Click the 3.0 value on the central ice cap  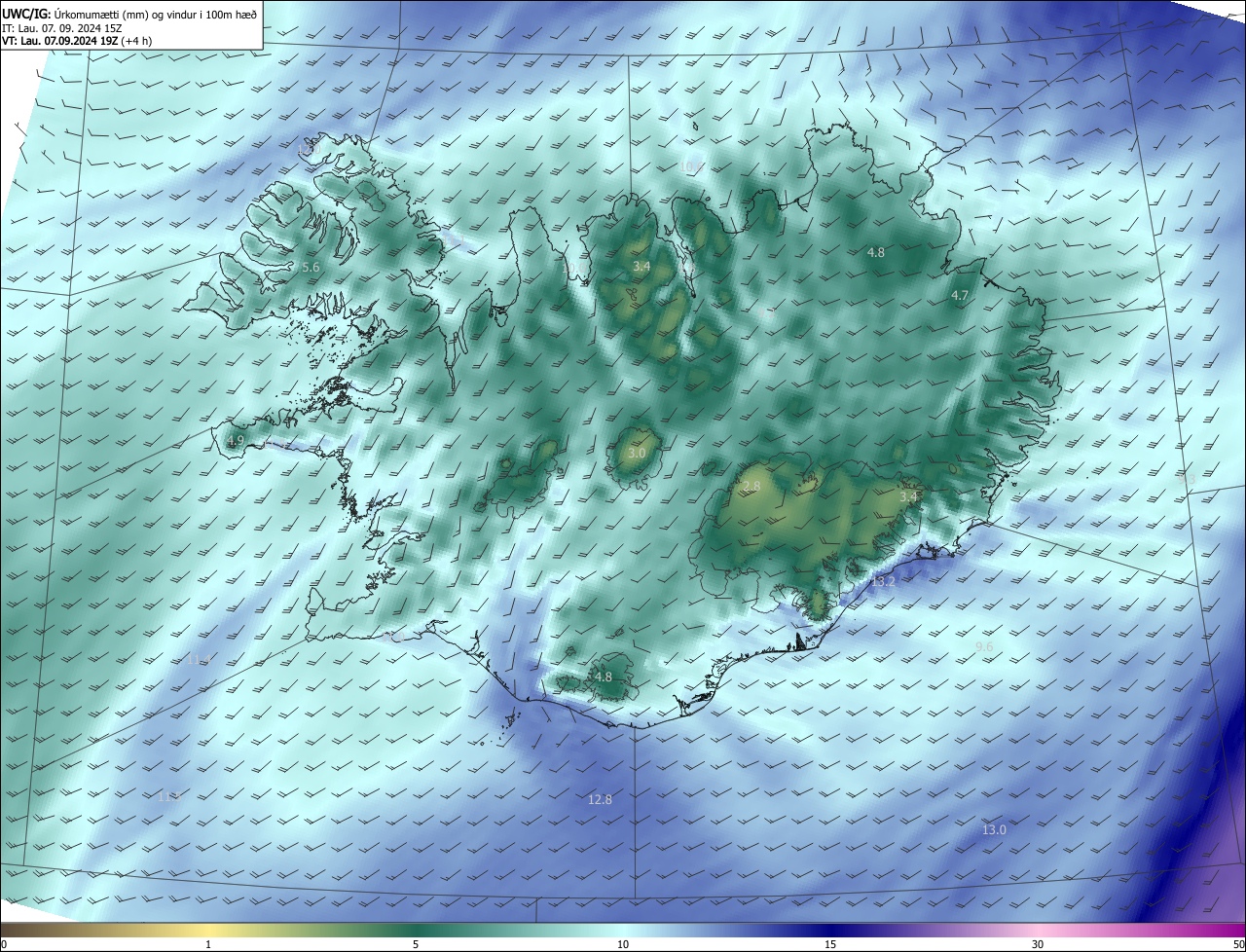637,454
